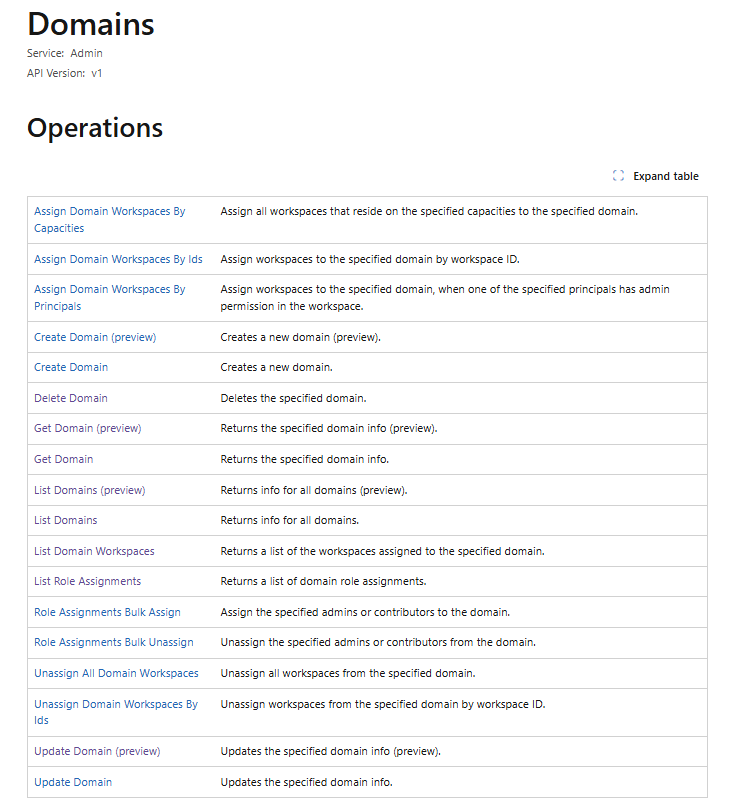737x809 pixels.
Task: Open Role Assignments Bulk Assign link
Action: (107, 612)
